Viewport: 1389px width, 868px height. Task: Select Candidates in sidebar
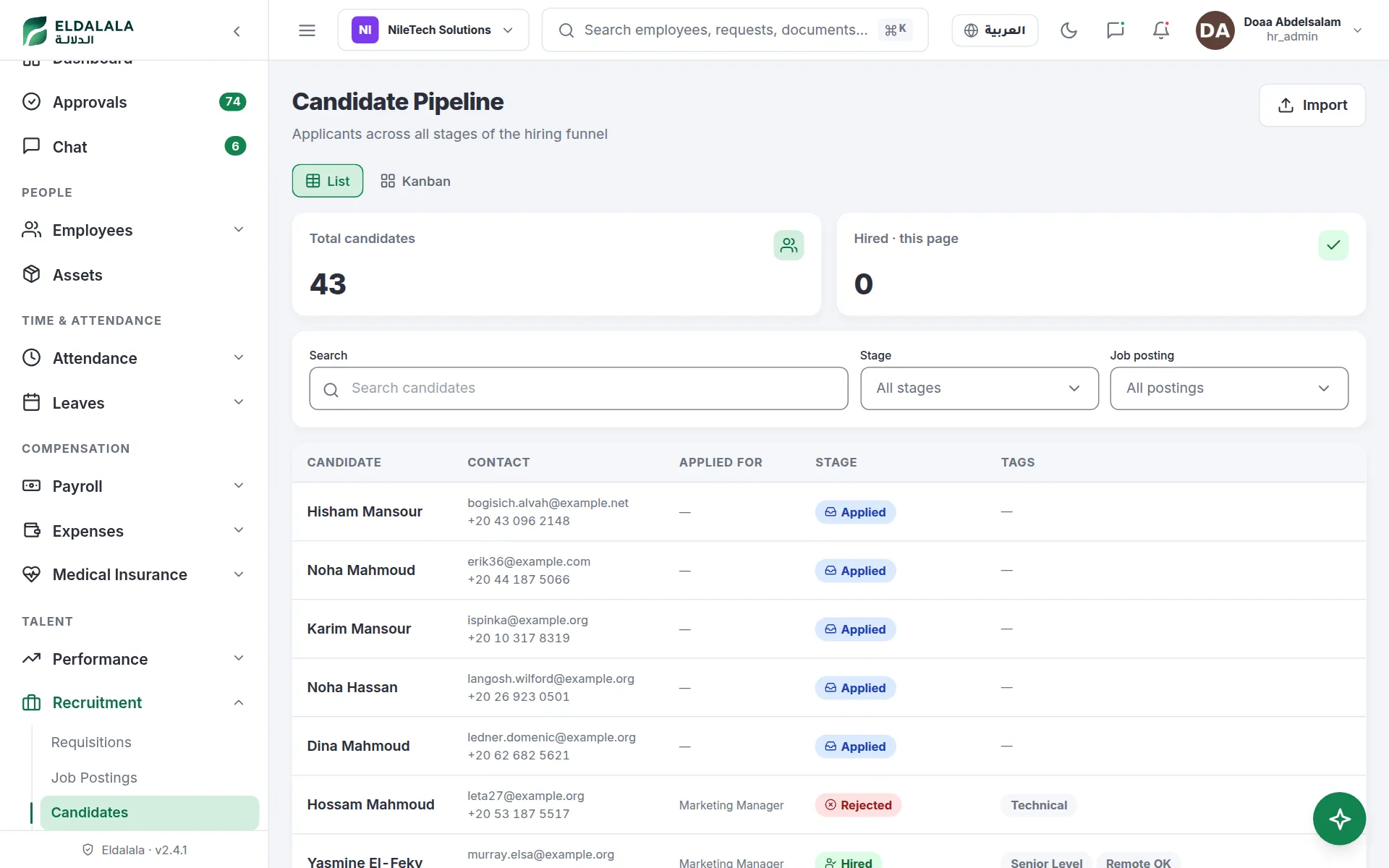coord(150,812)
